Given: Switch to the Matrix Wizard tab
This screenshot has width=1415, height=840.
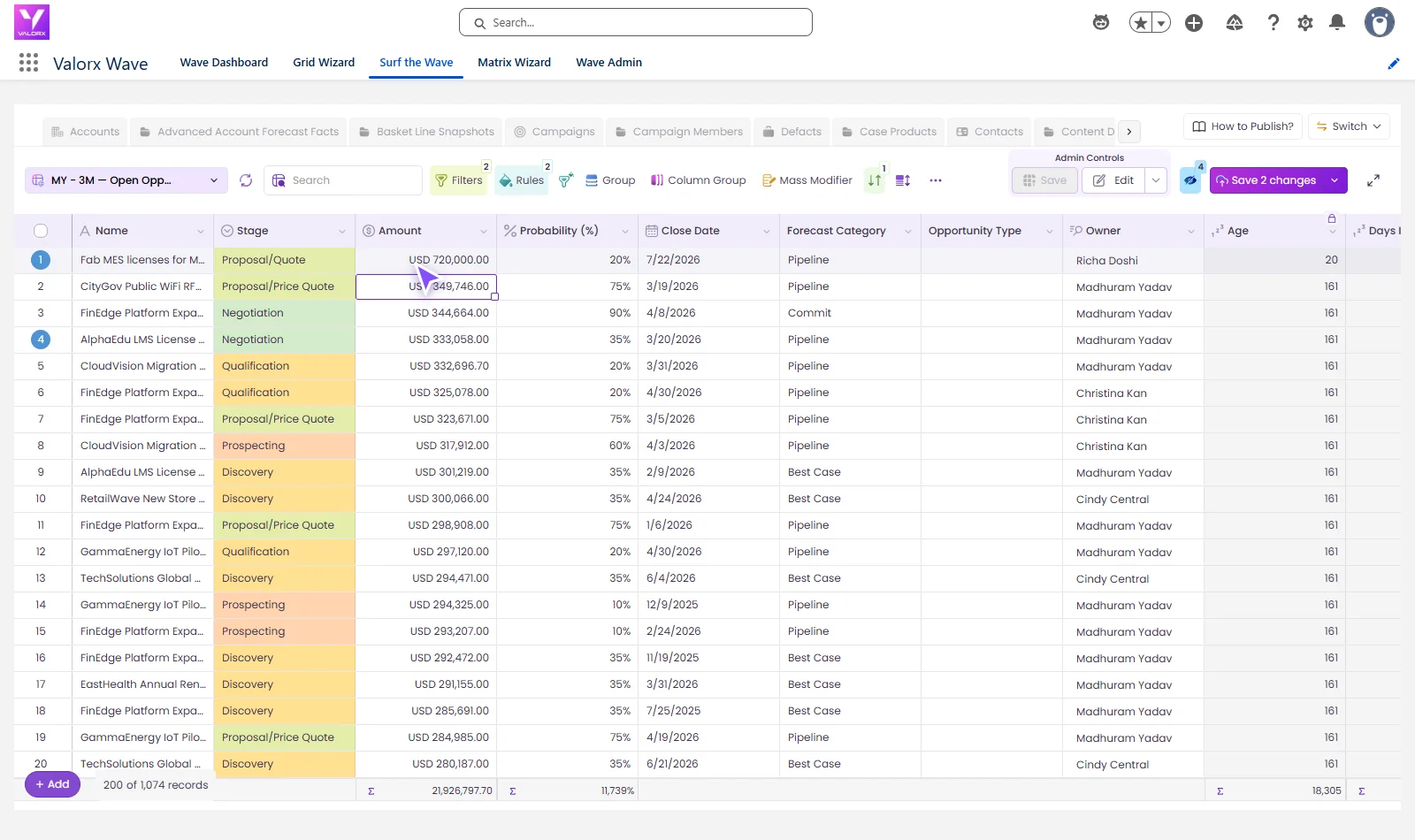Looking at the screenshot, I should coord(514,63).
